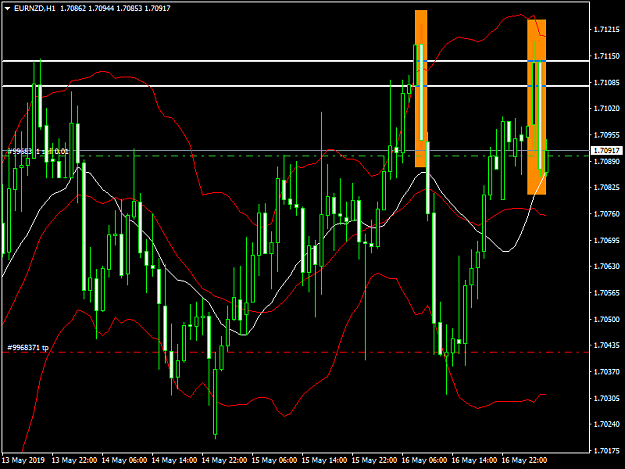625x469 pixels.
Task: Click the 1.70760 price scale label
Action: [607, 214]
